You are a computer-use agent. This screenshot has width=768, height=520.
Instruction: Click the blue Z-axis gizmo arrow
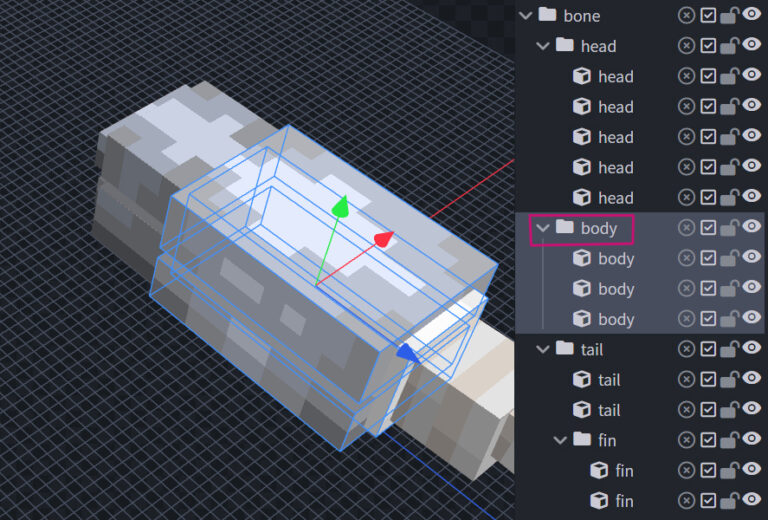[x=407, y=352]
